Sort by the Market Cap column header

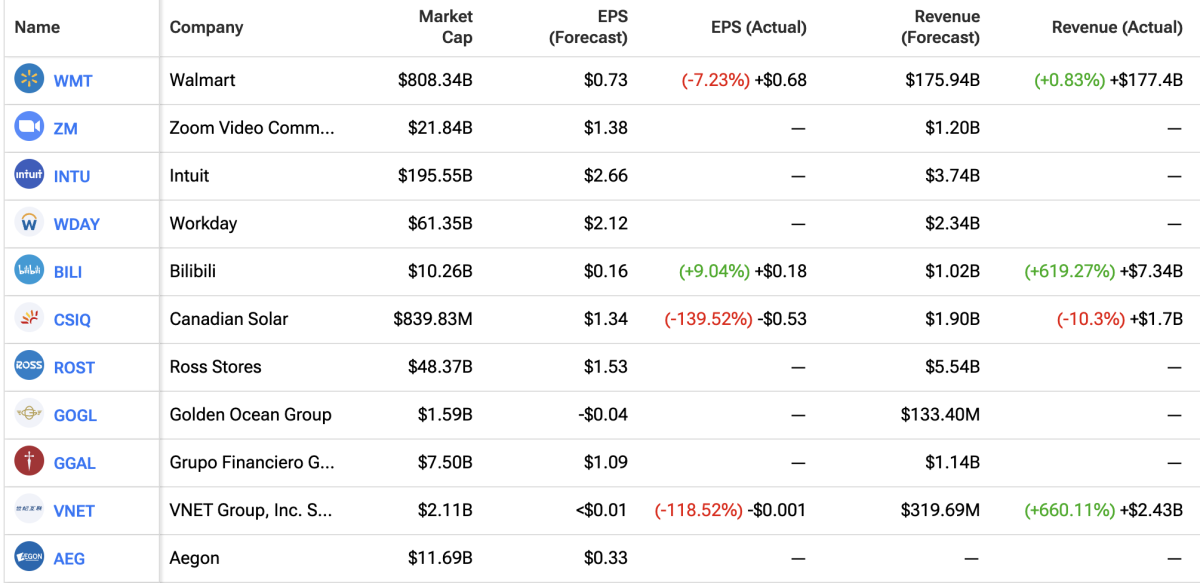pos(445,27)
